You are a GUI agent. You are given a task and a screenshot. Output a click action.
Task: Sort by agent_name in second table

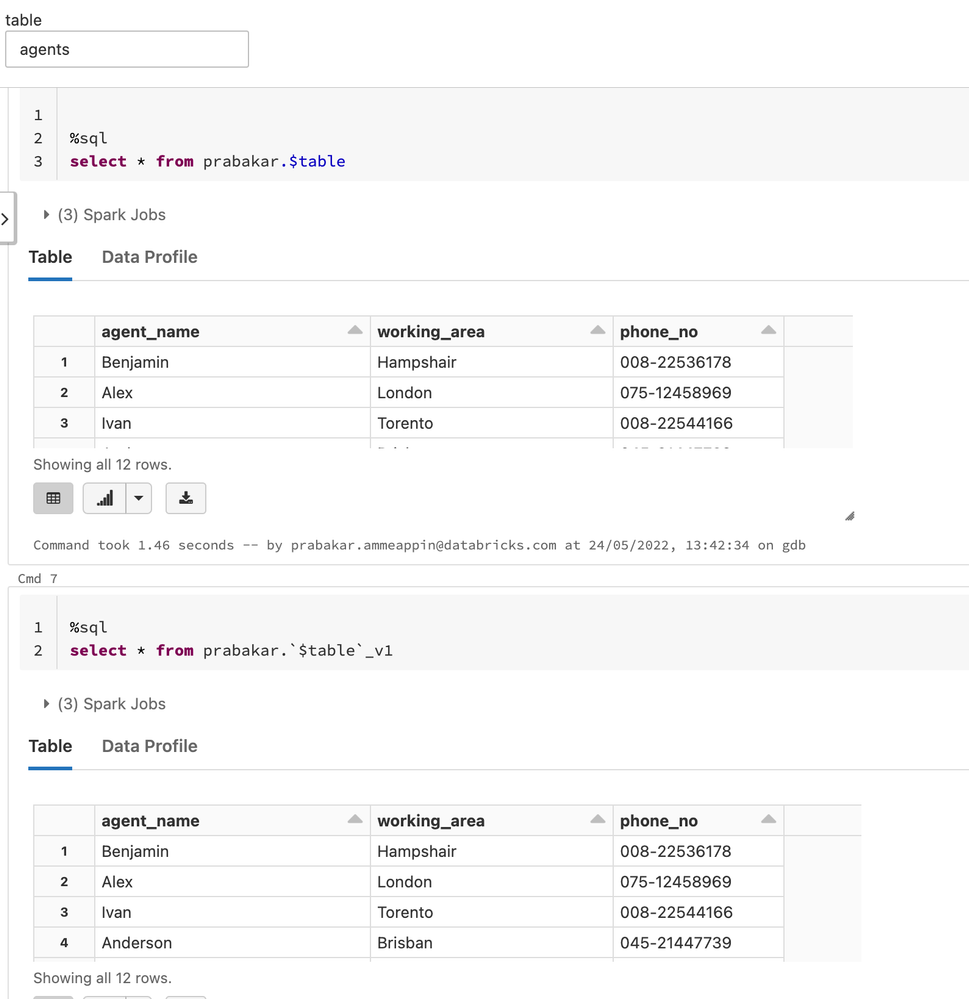pos(354,820)
